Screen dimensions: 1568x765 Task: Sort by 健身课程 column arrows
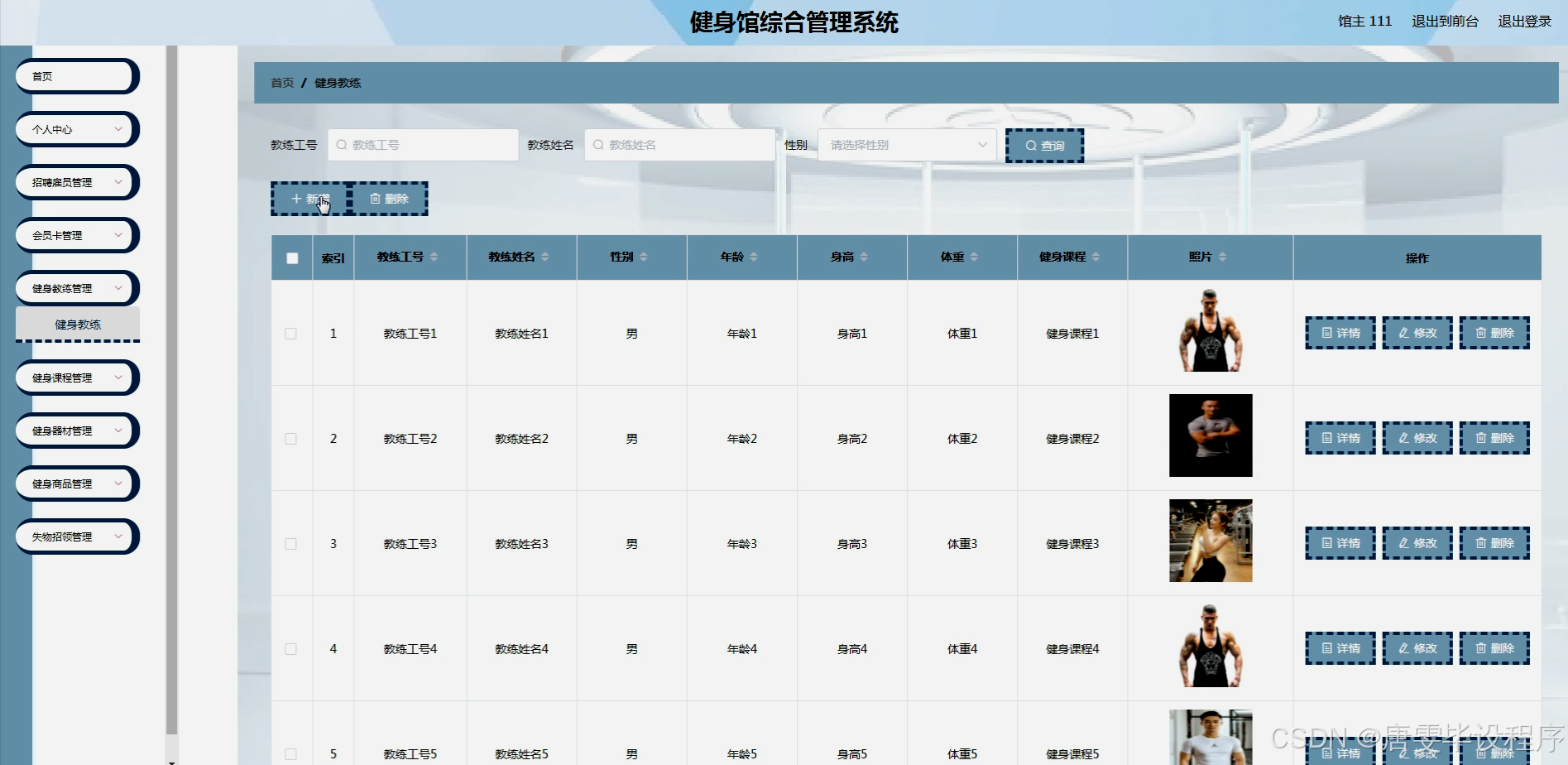1096,257
